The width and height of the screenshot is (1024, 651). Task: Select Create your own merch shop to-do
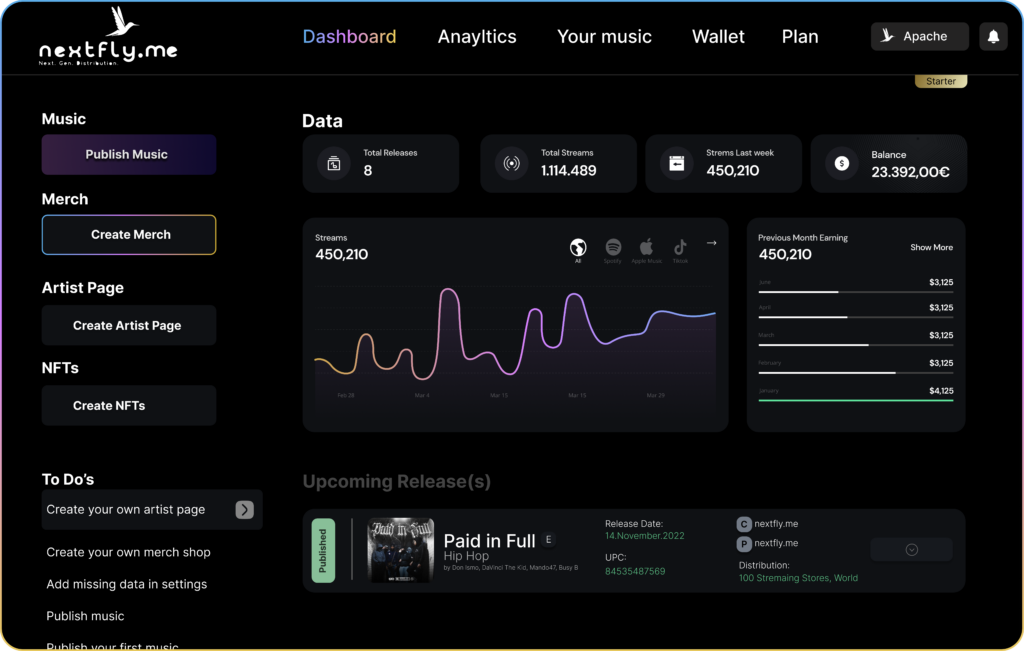[128, 552]
